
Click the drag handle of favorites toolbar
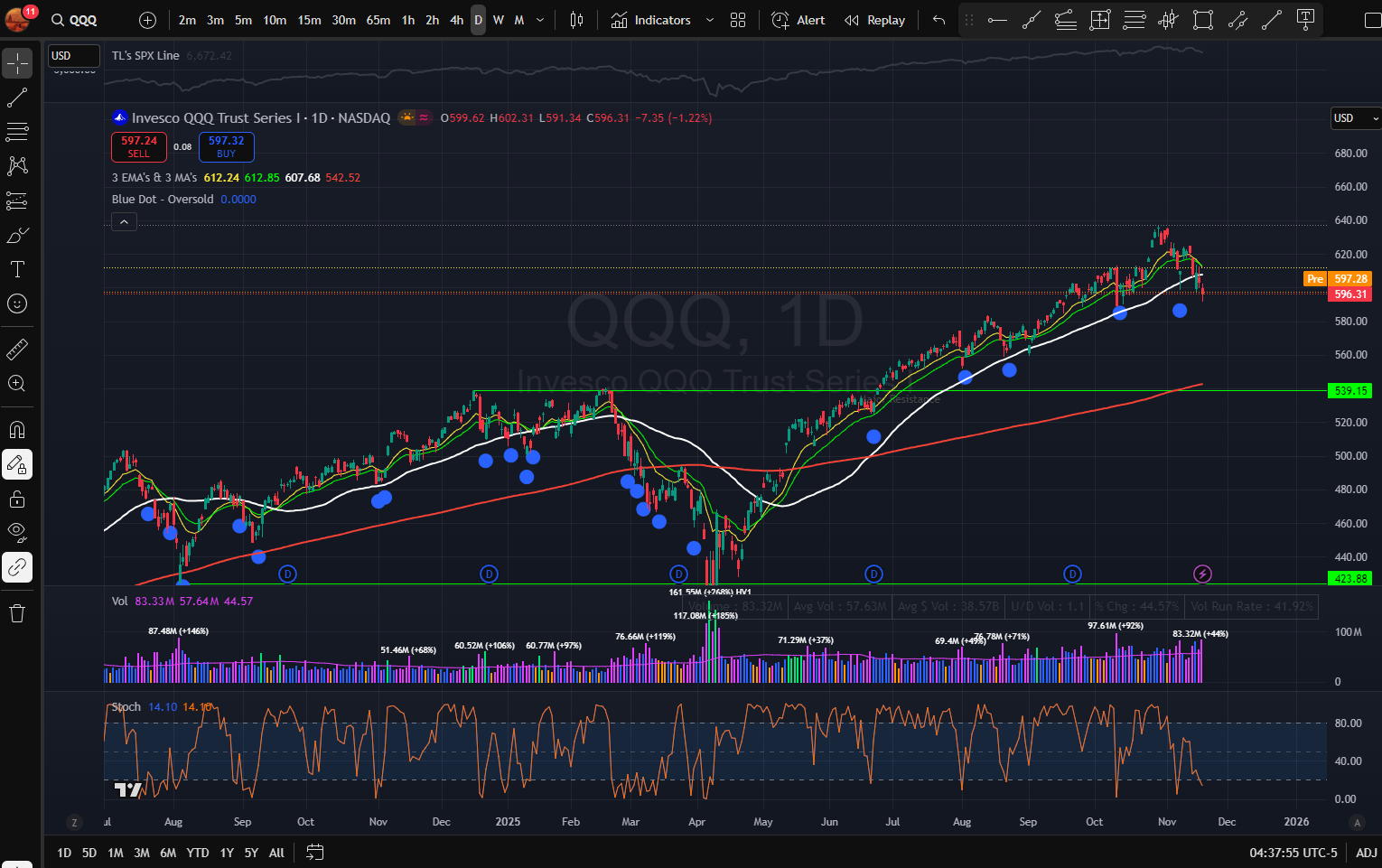tap(969, 20)
